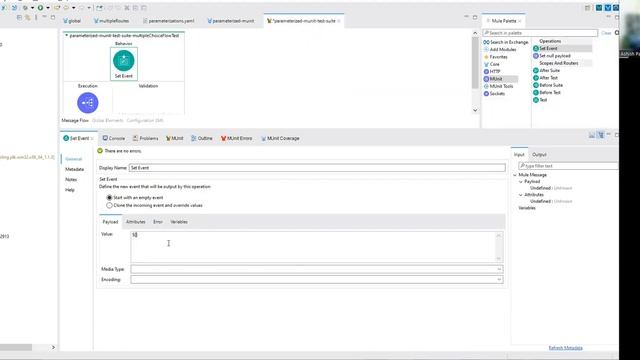Collapse the Mule Message tree node
Screen dimensions: 640x360
pyautogui.click(x=515, y=175)
